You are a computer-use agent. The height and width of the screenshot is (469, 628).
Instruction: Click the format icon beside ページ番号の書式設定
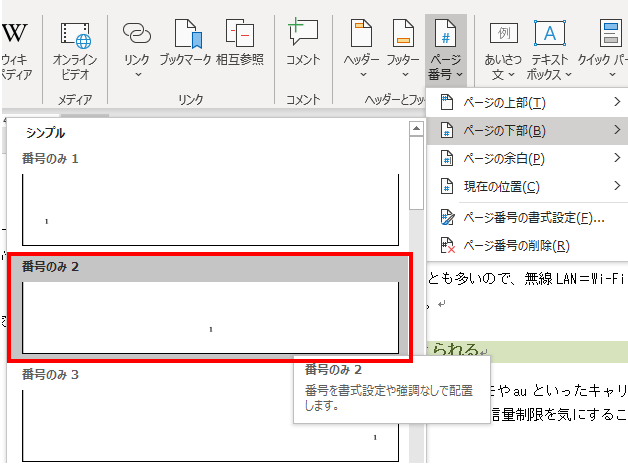pos(447,217)
